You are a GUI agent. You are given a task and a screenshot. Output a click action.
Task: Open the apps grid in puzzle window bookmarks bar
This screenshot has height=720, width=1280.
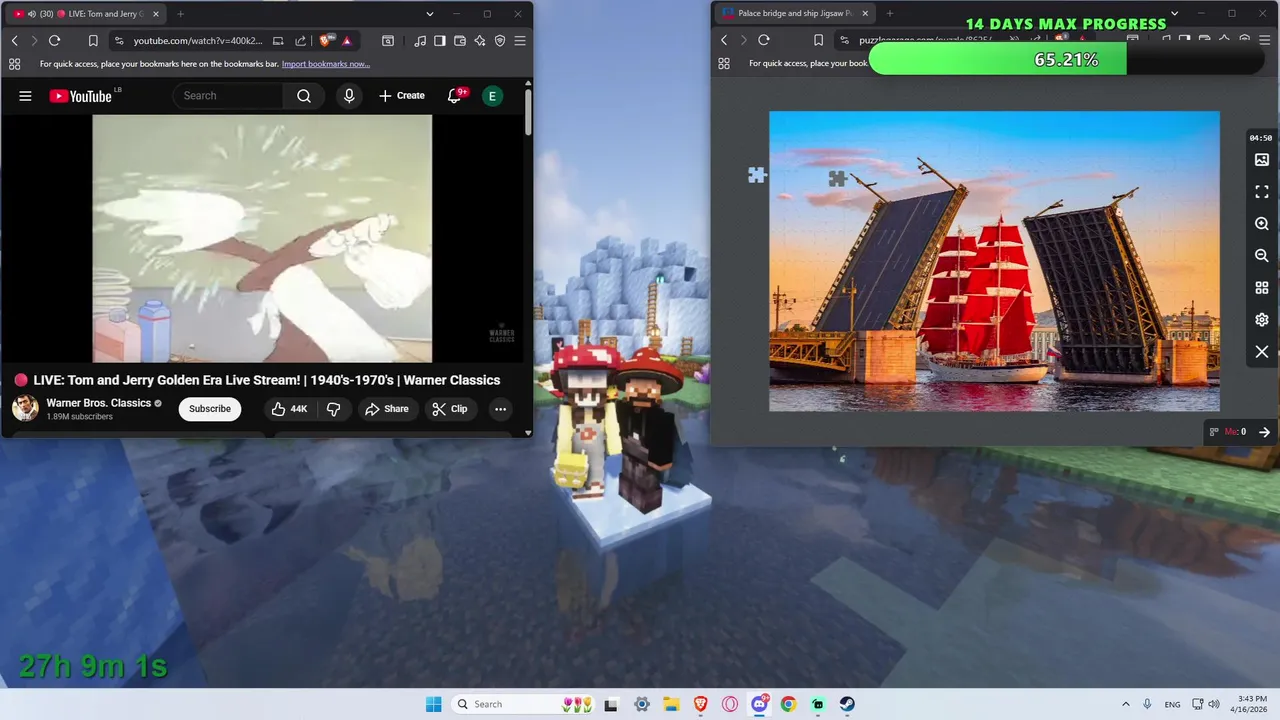pyautogui.click(x=724, y=64)
